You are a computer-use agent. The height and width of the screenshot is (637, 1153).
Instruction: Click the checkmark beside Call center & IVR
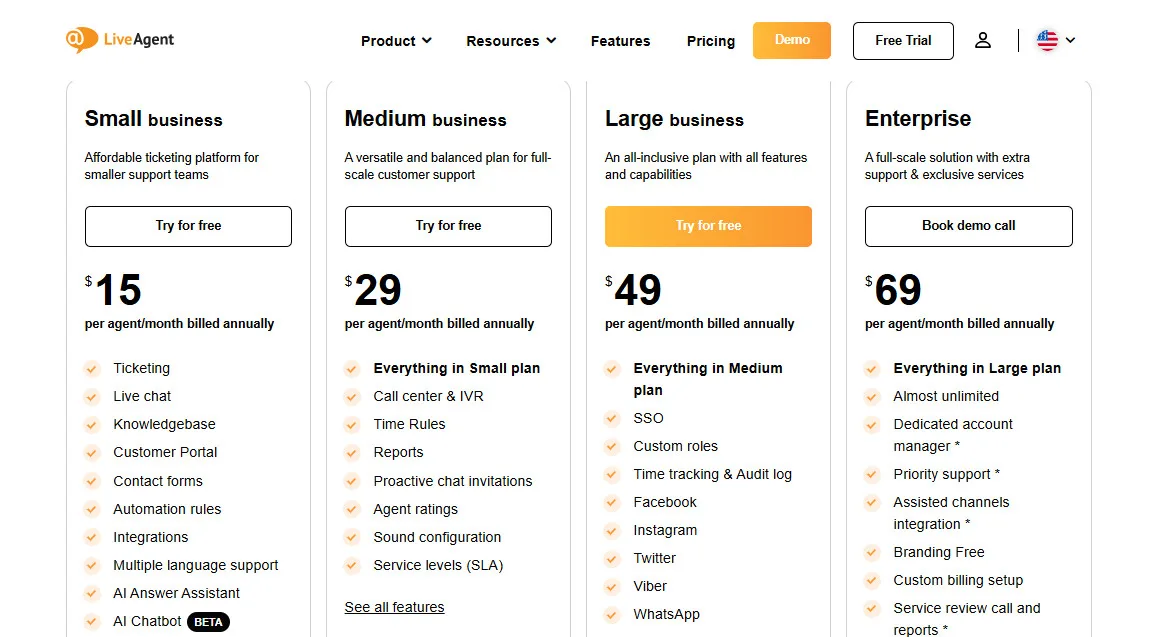pyautogui.click(x=351, y=396)
